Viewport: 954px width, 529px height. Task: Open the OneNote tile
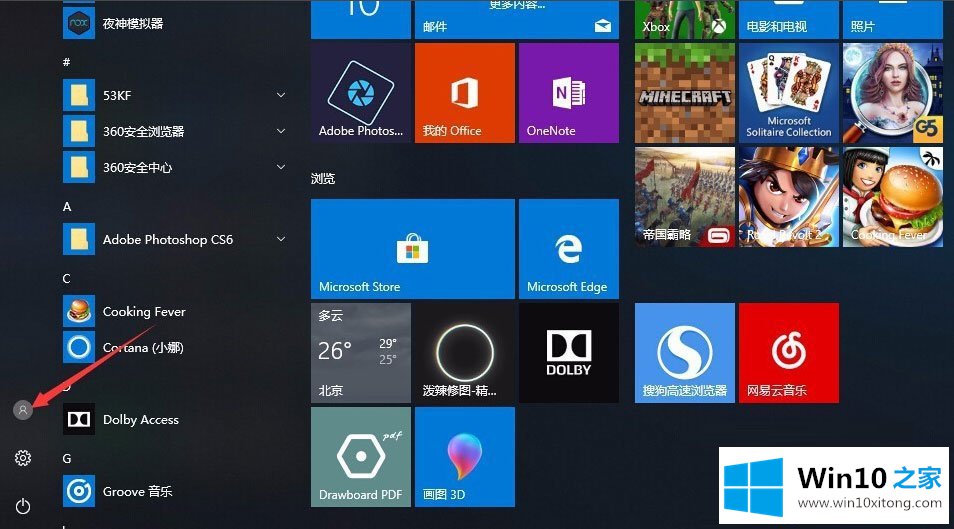[569, 93]
